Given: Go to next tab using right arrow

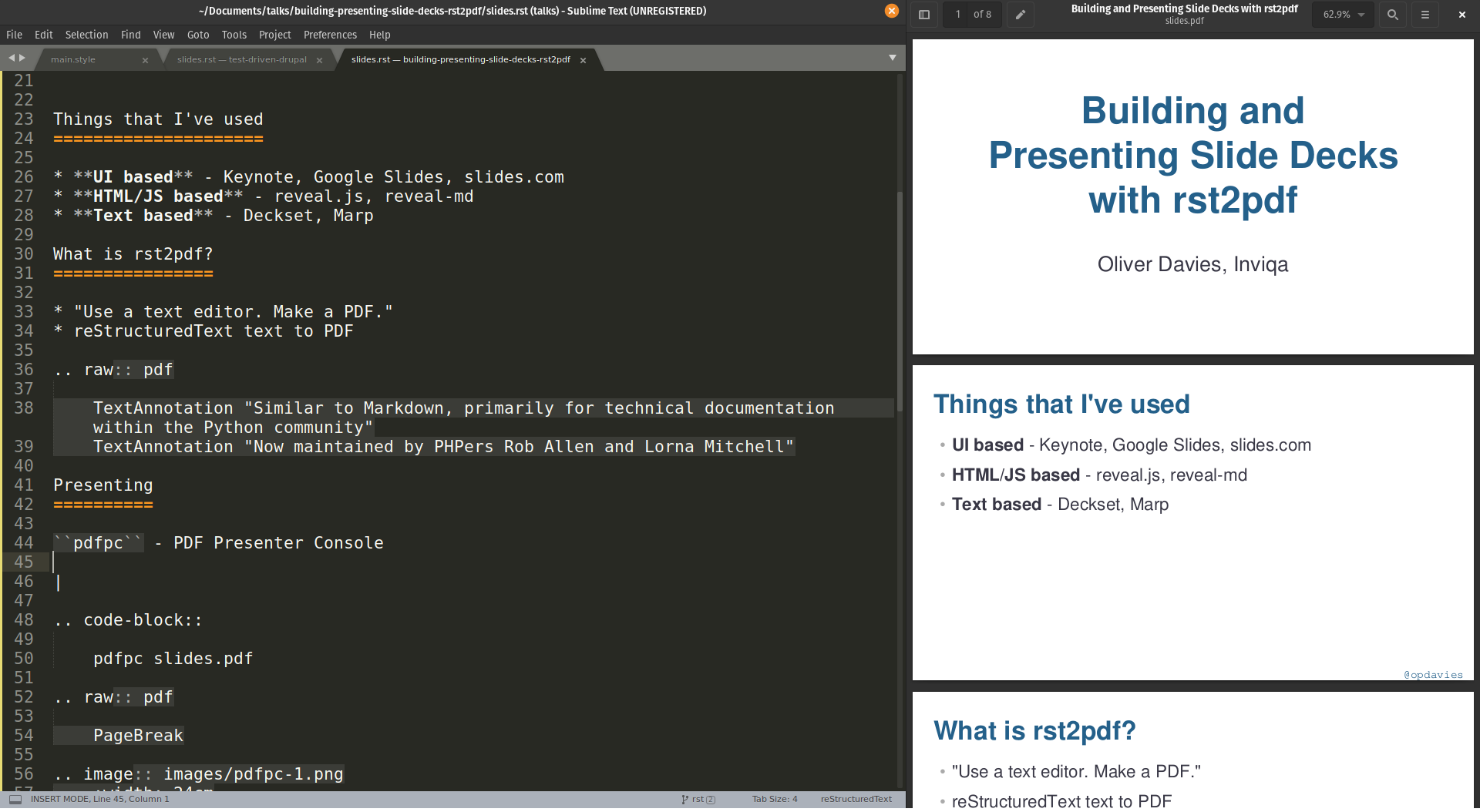Looking at the screenshot, I should 22,58.
